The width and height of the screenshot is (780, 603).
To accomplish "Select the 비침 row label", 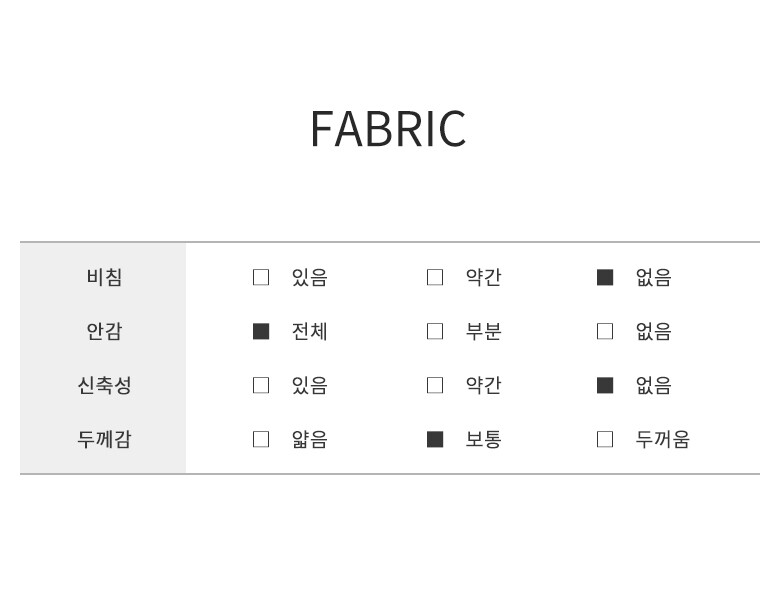I will tap(104, 277).
